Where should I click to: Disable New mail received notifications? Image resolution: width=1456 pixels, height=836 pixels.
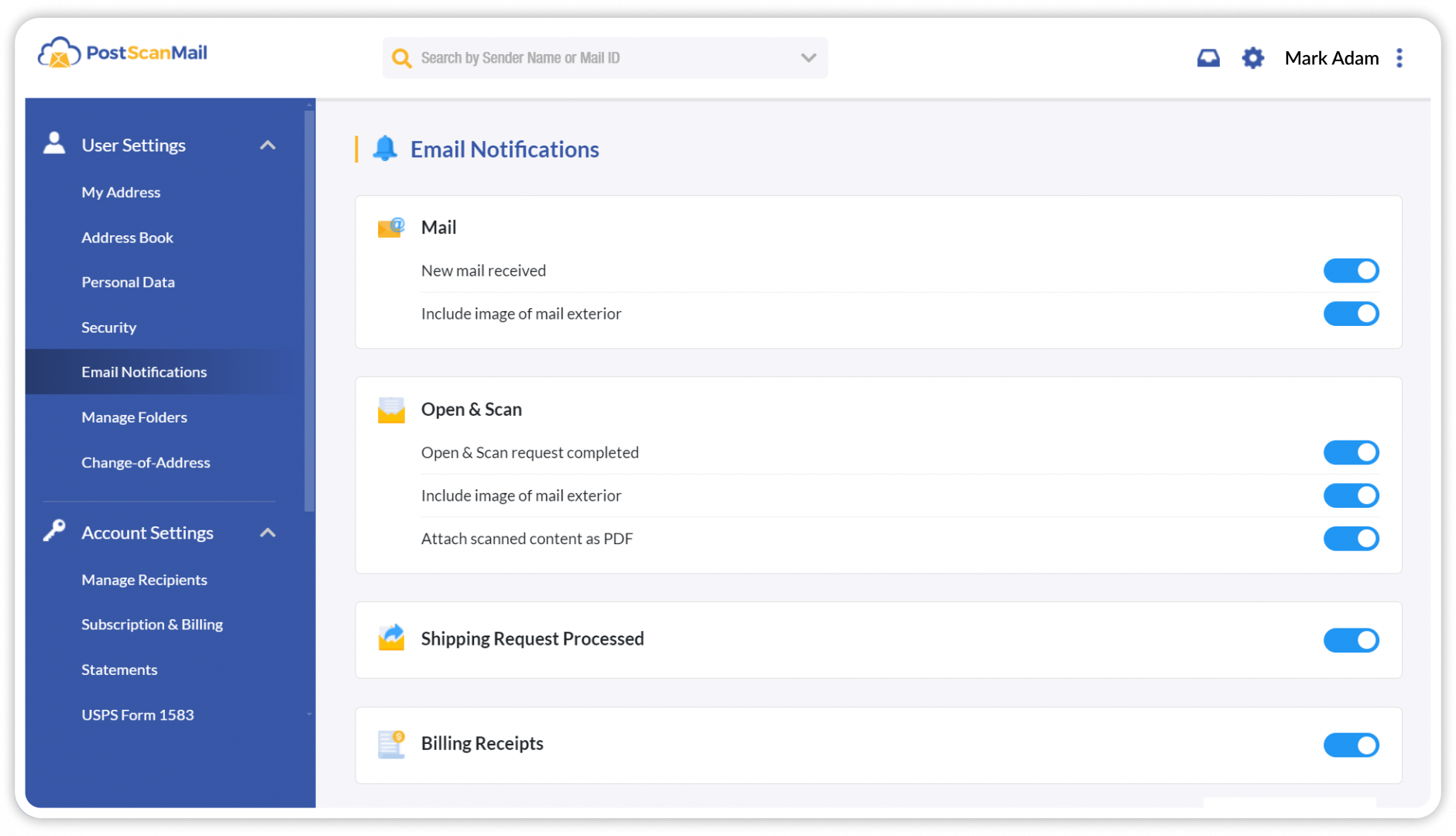[1351, 270]
